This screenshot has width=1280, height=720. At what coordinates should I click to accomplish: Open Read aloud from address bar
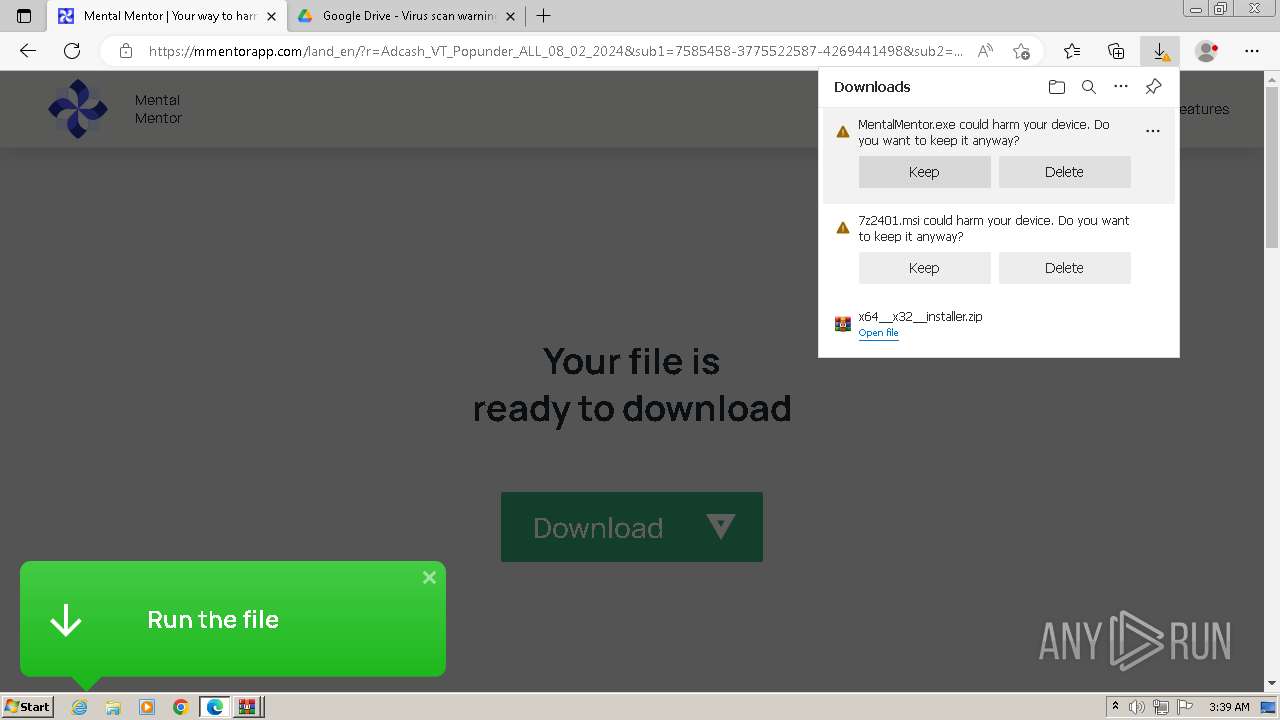click(x=985, y=51)
